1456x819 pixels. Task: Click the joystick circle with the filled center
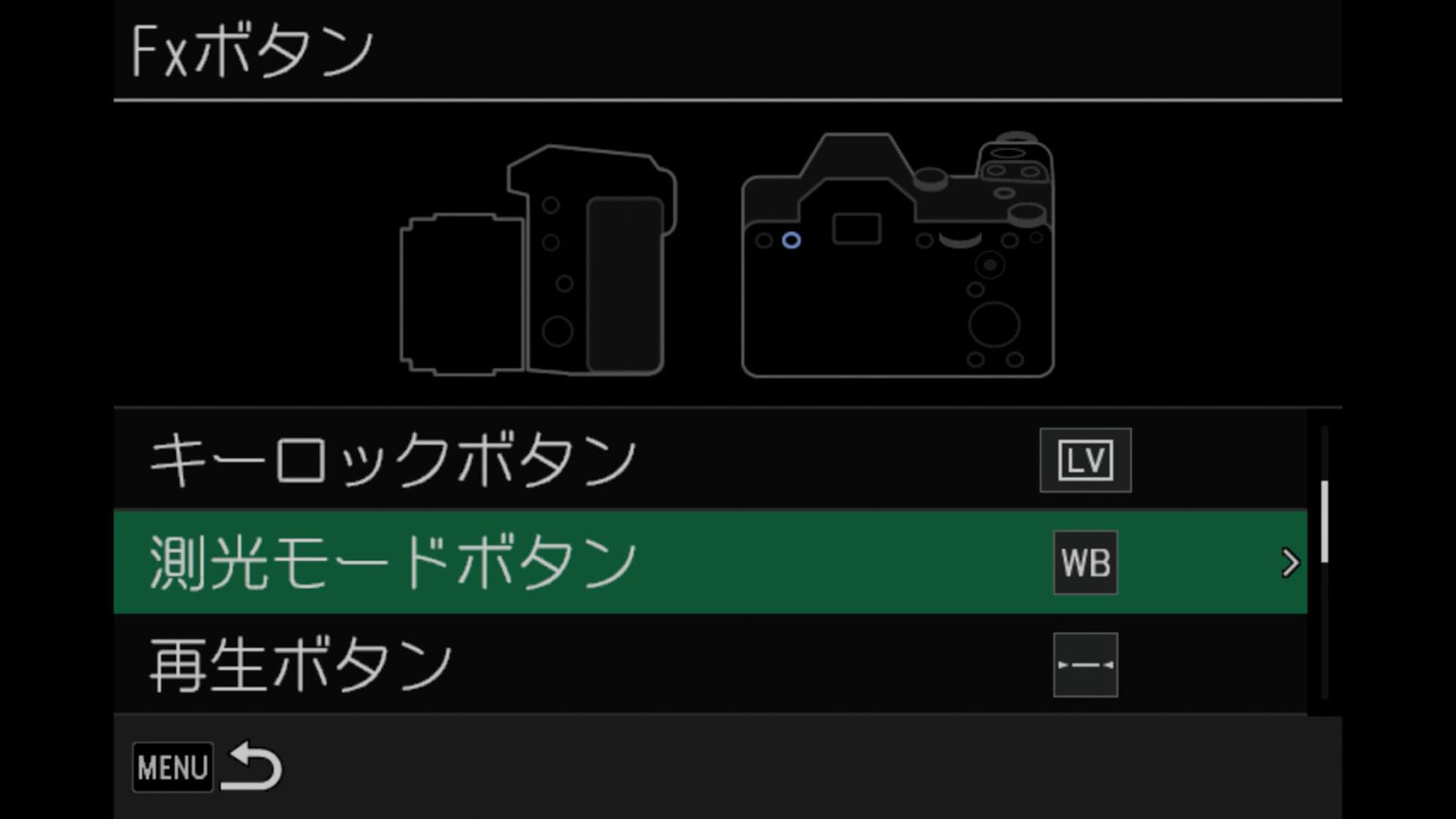pos(991,264)
